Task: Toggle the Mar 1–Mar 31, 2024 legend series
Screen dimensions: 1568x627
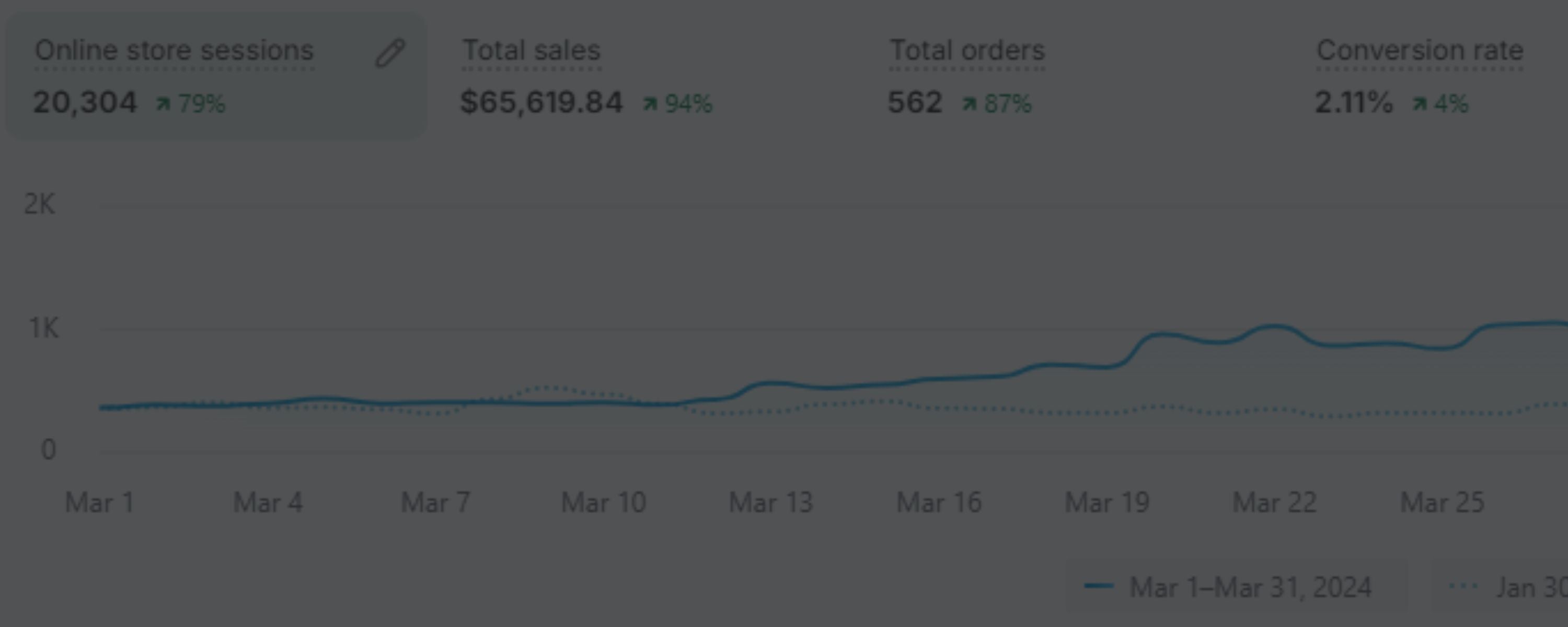Action: point(1250,587)
